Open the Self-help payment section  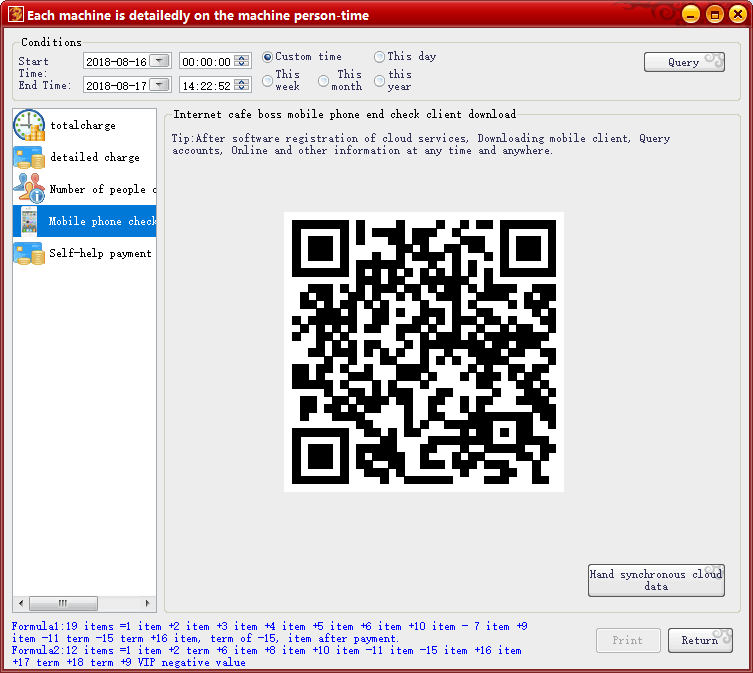[85, 253]
